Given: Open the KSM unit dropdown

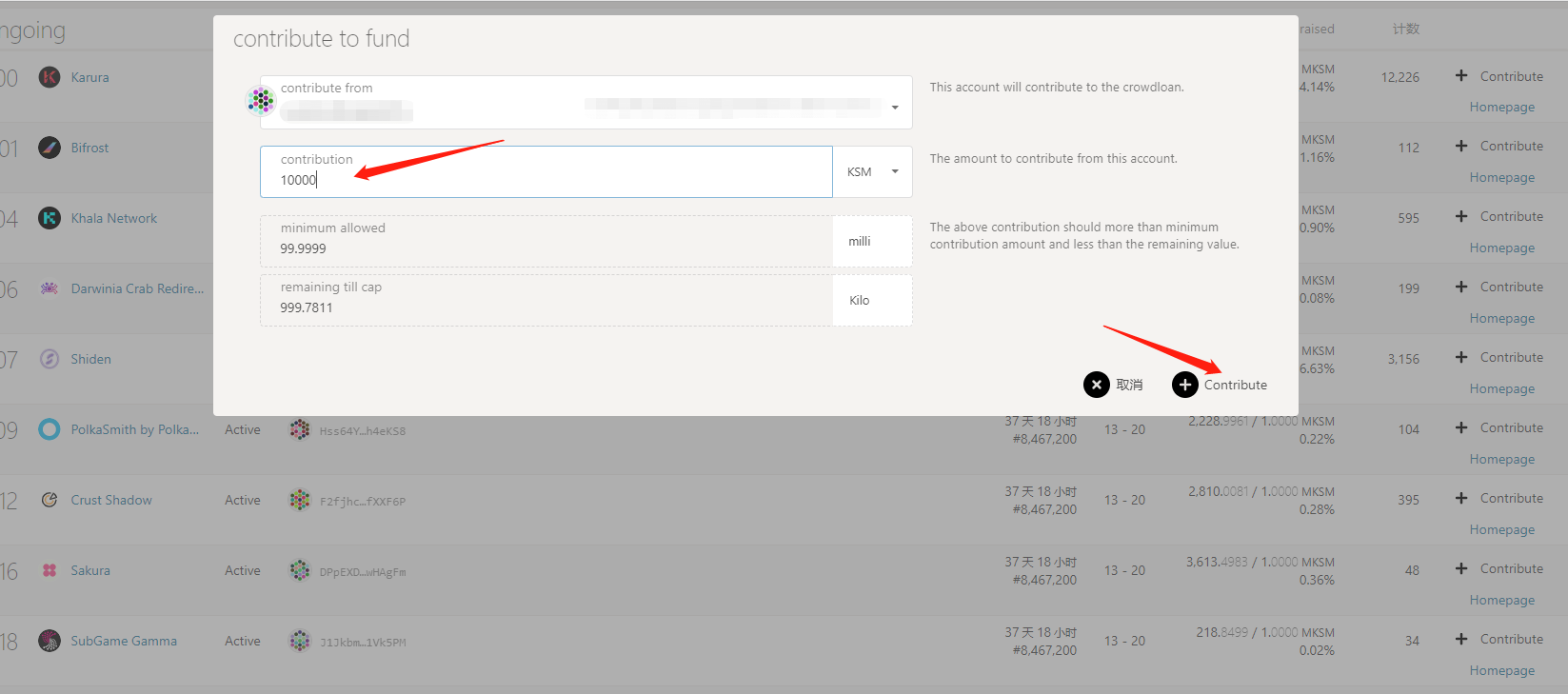Looking at the screenshot, I should pos(873,171).
